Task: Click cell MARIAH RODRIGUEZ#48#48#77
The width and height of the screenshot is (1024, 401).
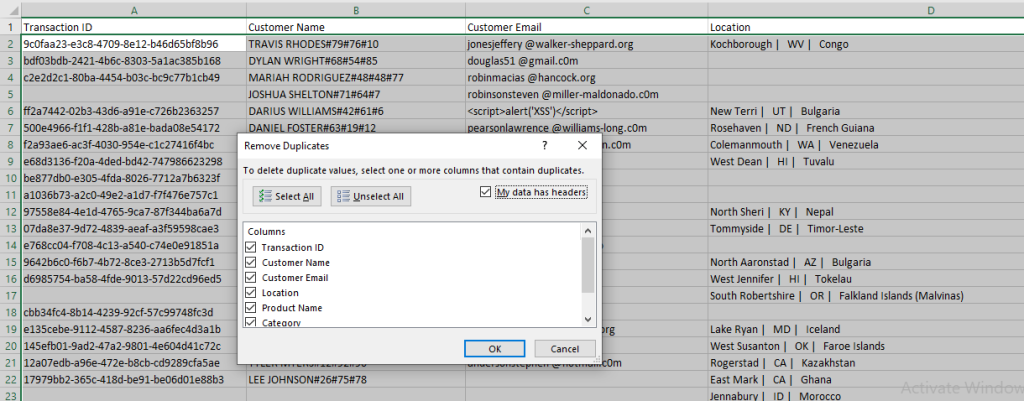Action: pyautogui.click(x=356, y=78)
